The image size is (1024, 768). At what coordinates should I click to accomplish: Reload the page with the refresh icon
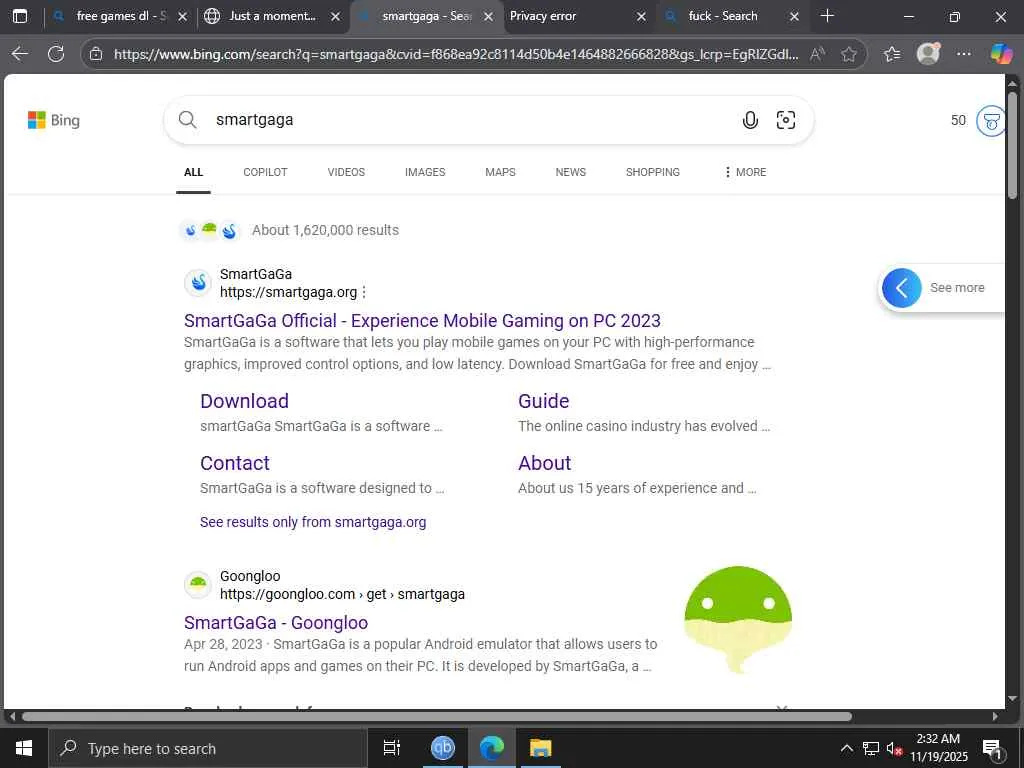tap(56, 54)
